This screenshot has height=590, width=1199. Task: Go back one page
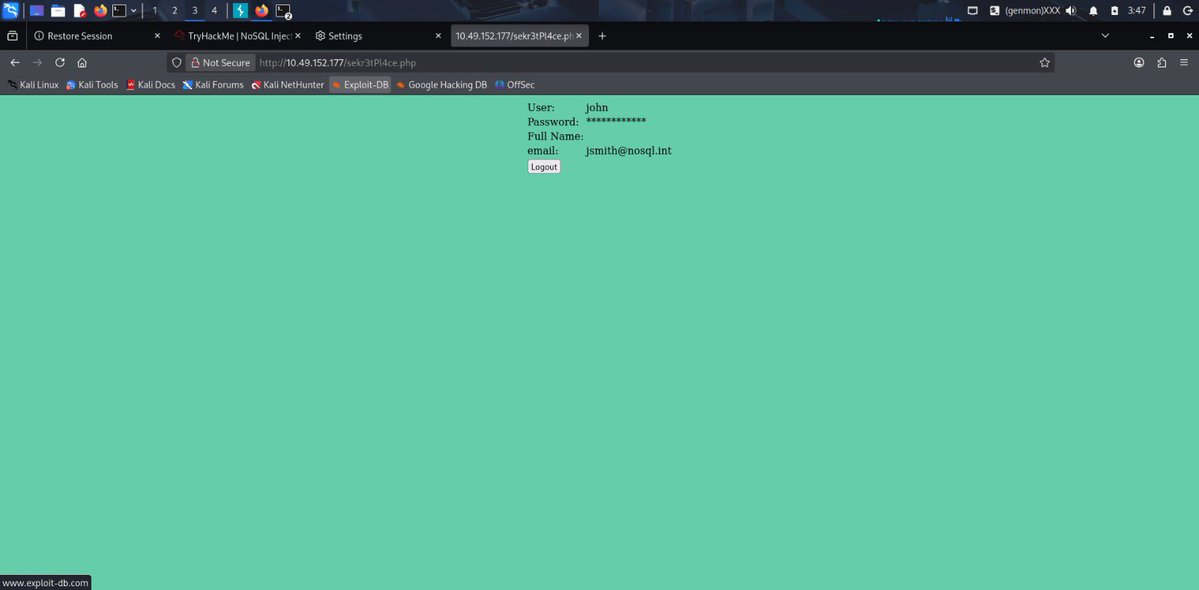click(x=15, y=63)
